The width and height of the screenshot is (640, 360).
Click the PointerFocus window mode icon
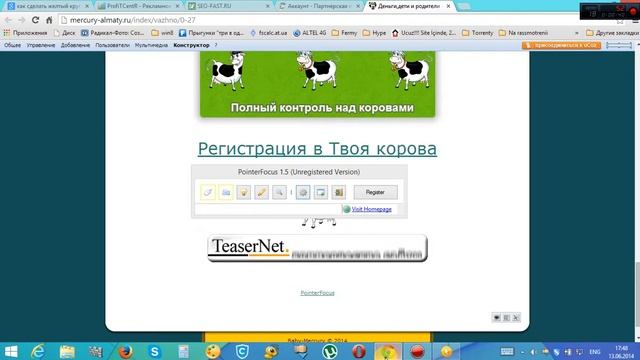321,192
